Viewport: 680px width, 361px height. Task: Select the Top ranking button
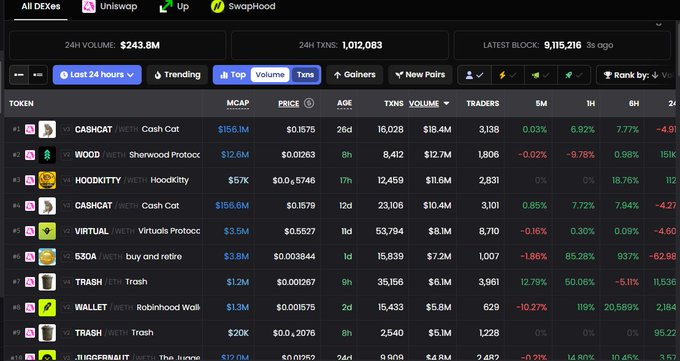coord(232,75)
